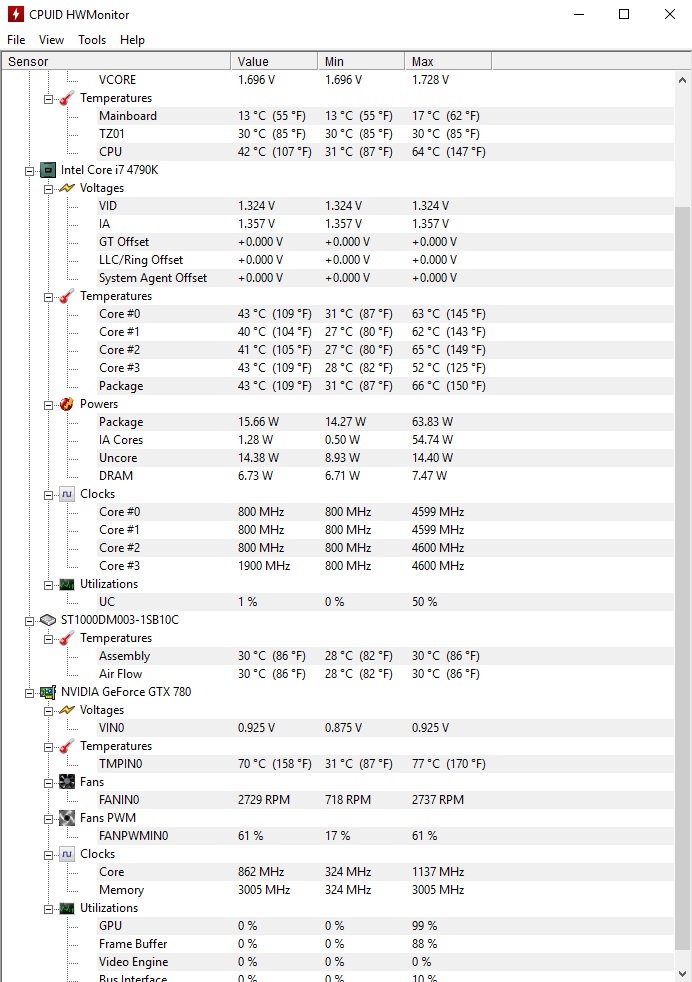Click the voltage icon under NVIDIA GeForce GTX 780
Viewport: 692px width, 982px height.
point(67,710)
